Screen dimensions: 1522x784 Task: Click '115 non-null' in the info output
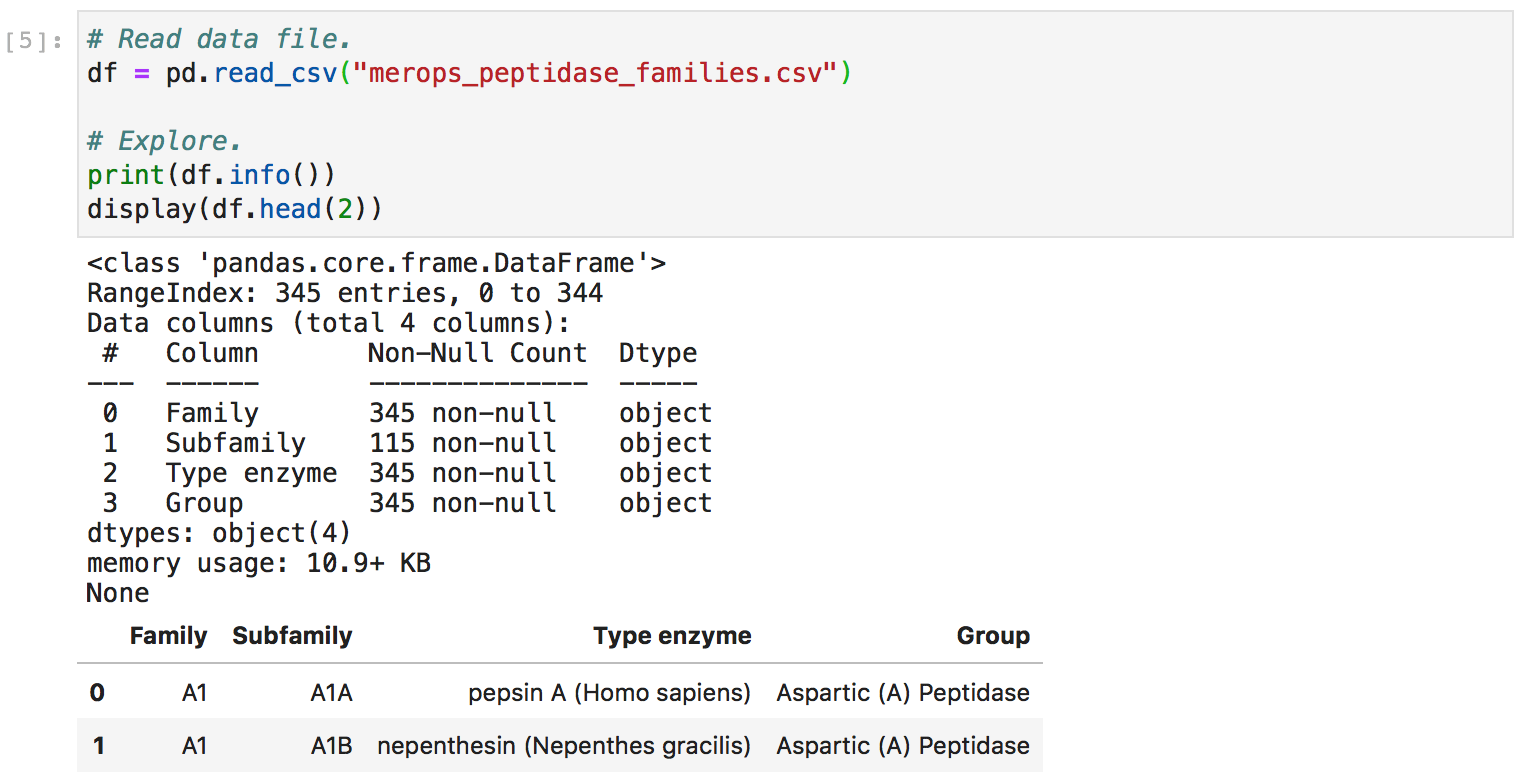462,444
